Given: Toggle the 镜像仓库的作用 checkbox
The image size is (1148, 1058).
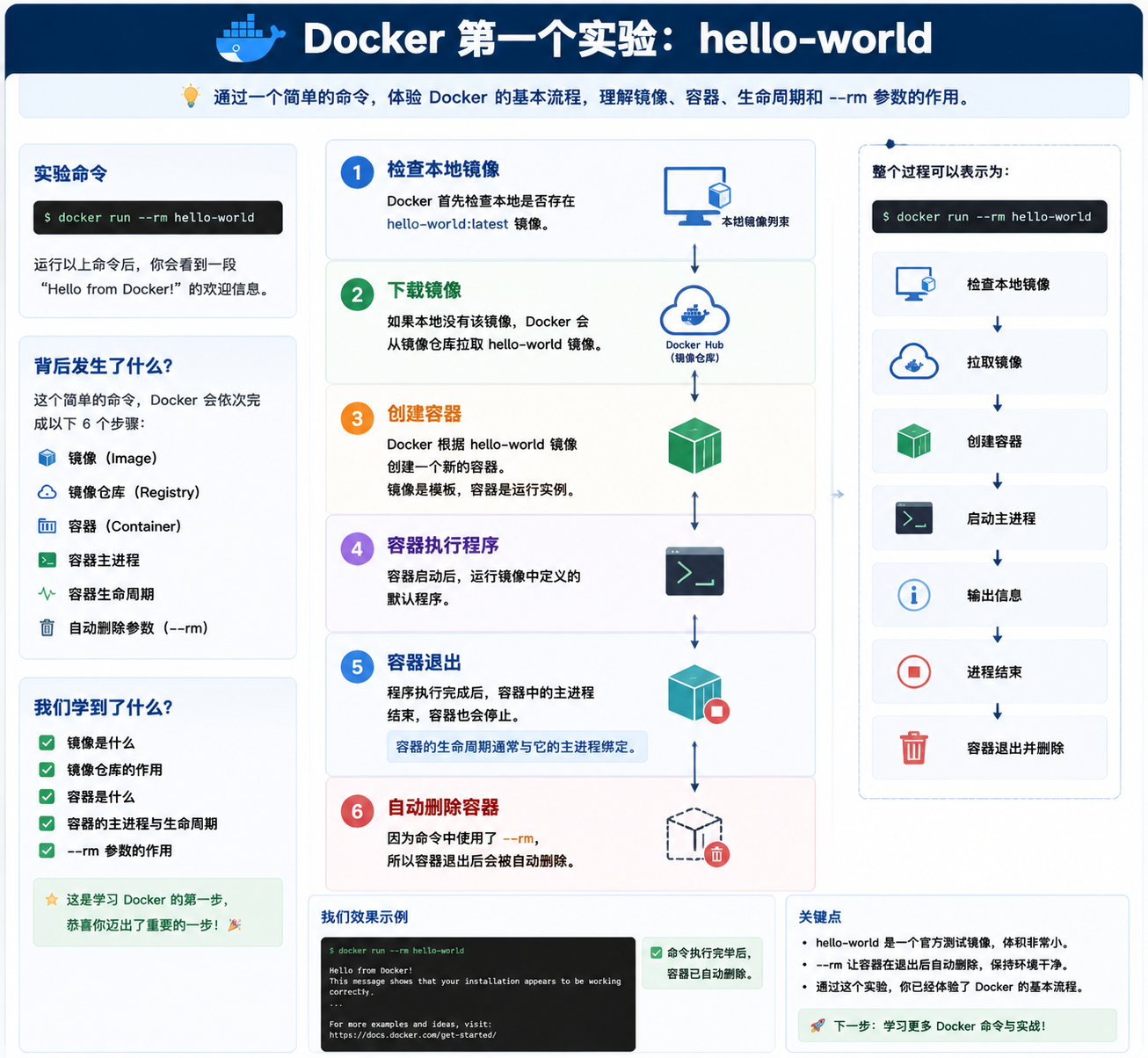Looking at the screenshot, I should click(x=47, y=770).
